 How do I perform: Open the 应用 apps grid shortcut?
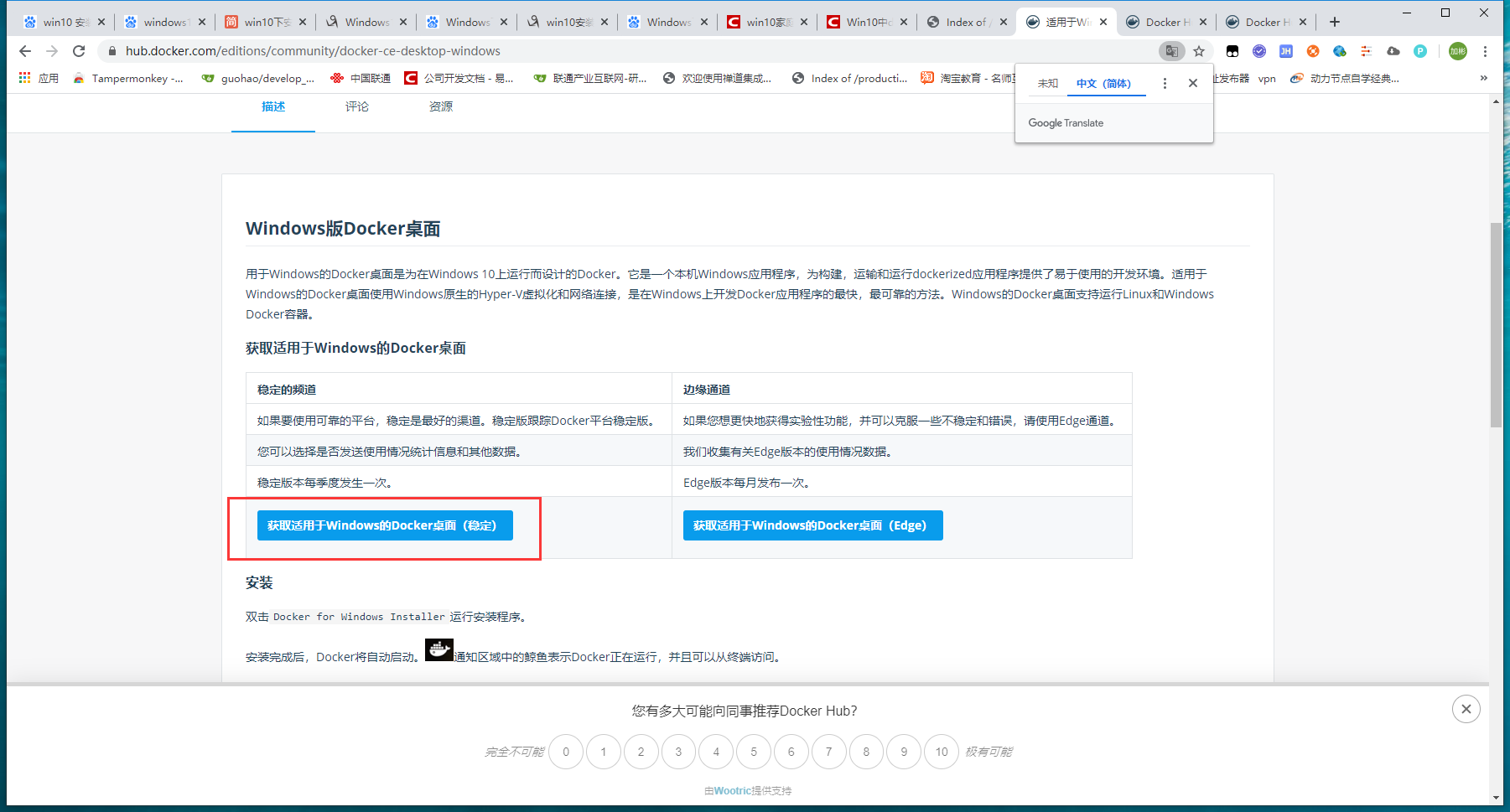[39, 78]
